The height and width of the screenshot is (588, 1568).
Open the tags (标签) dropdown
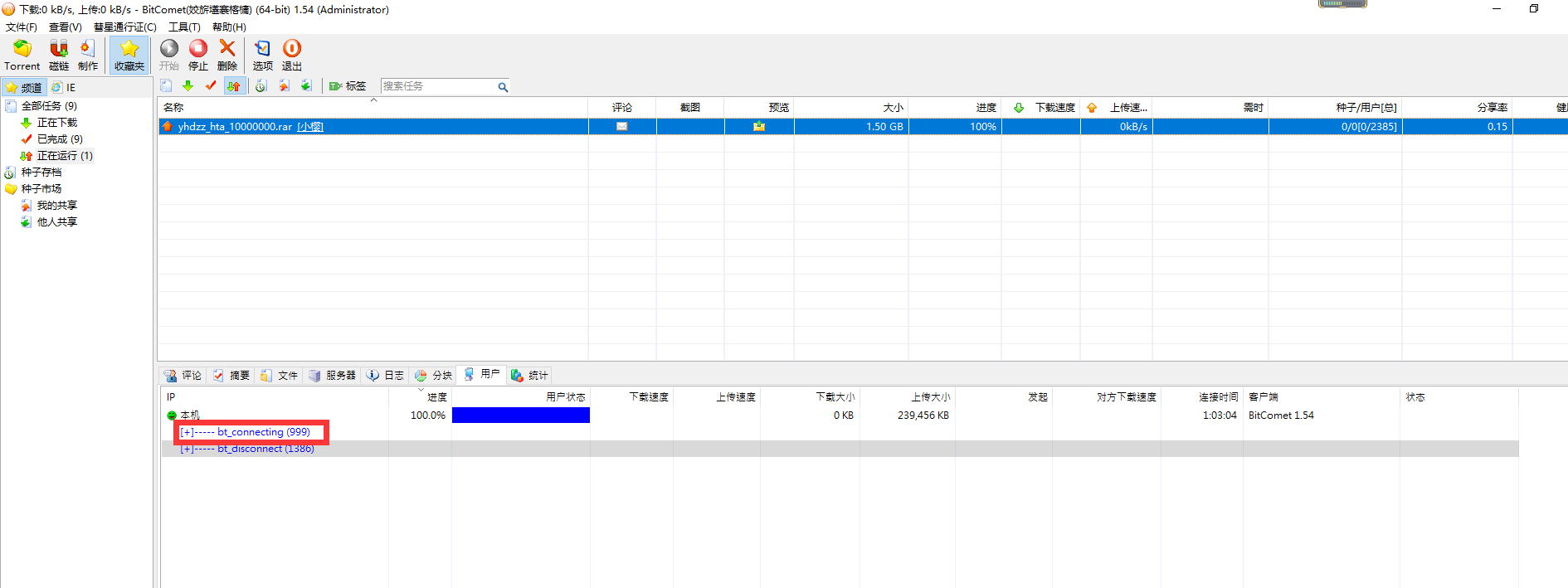click(348, 86)
